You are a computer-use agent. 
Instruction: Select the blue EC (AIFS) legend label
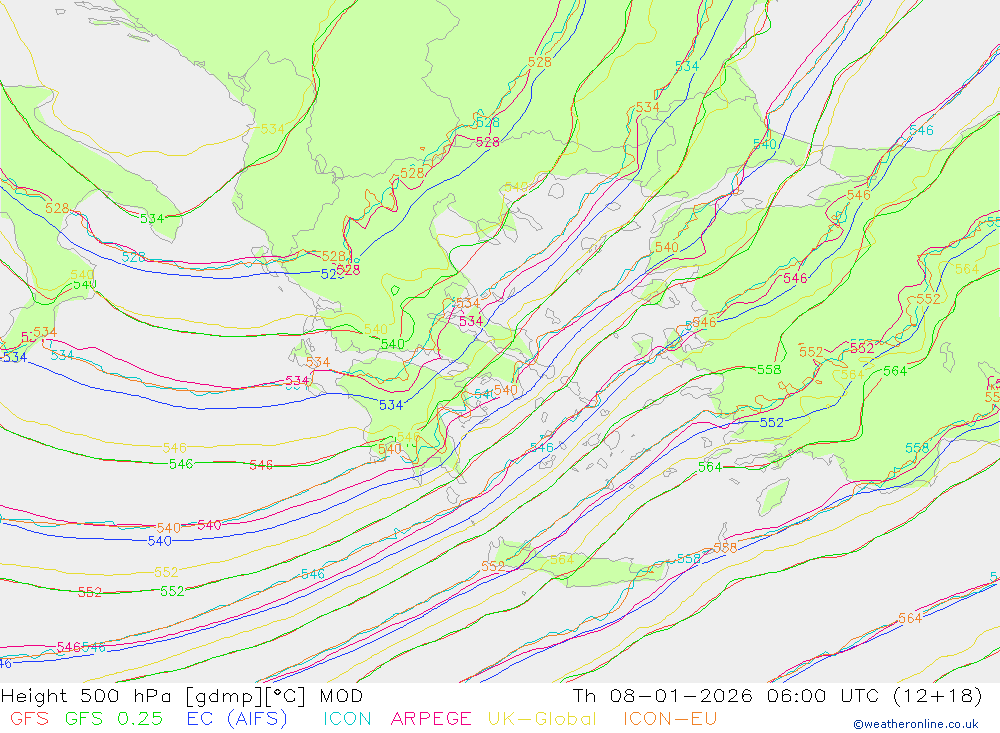237,718
